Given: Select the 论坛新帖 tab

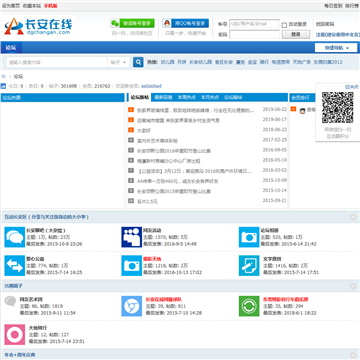Looking at the screenshot, I should [x=139, y=97].
